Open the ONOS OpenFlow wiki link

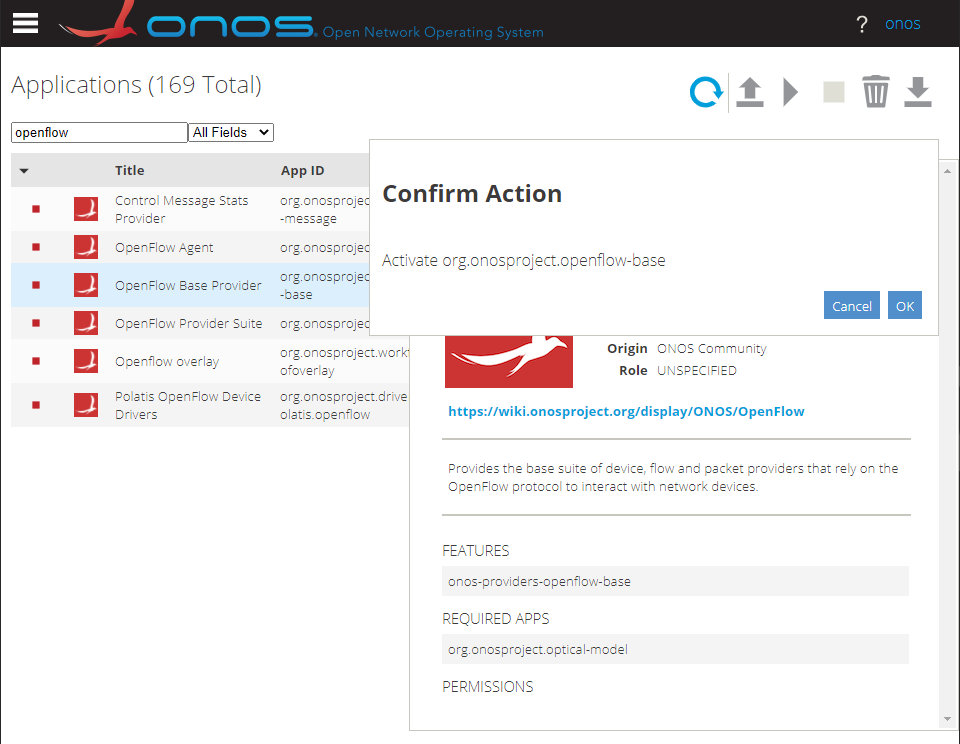coord(626,411)
